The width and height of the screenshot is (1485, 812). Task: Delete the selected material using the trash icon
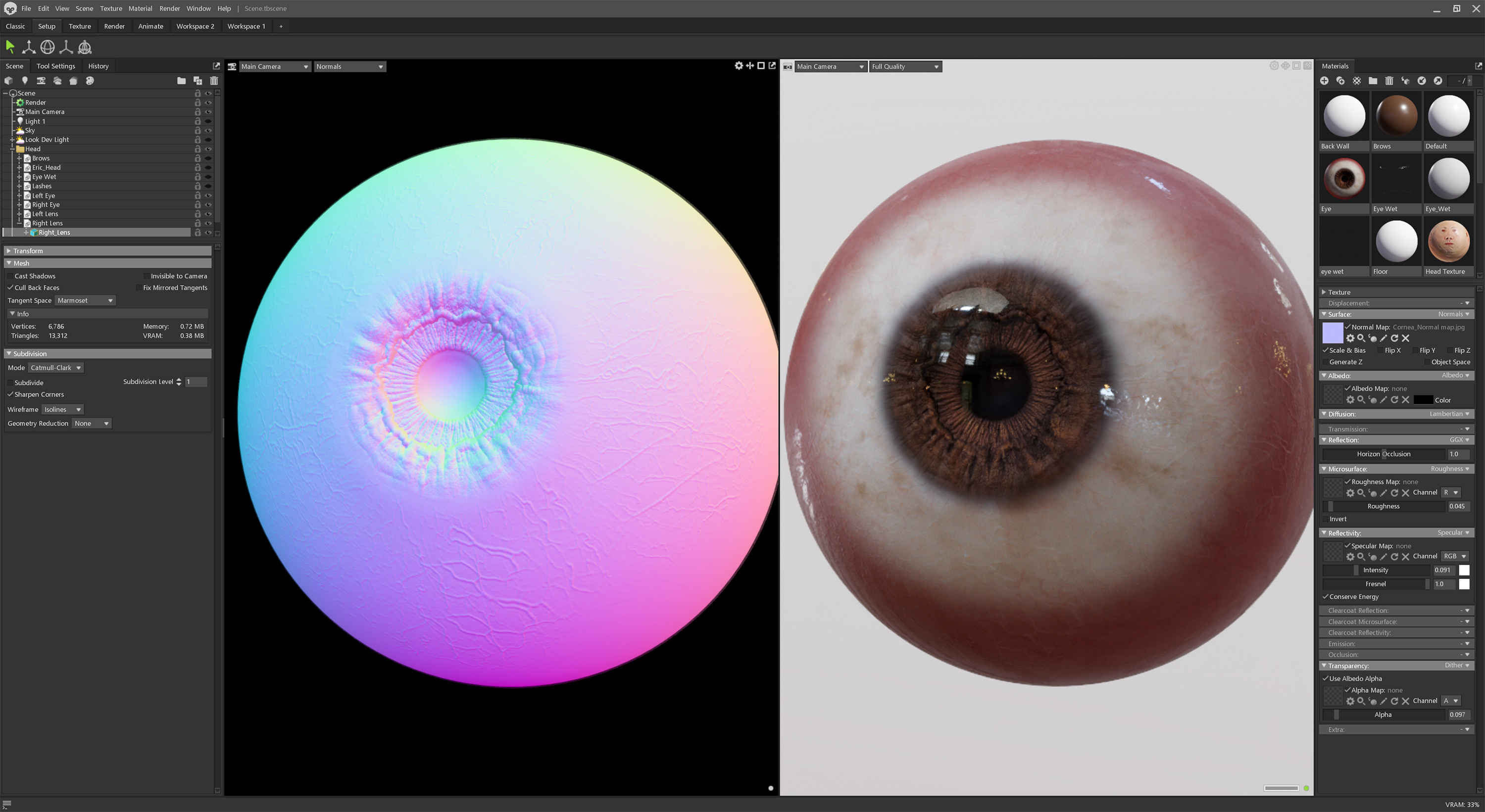tap(1389, 81)
